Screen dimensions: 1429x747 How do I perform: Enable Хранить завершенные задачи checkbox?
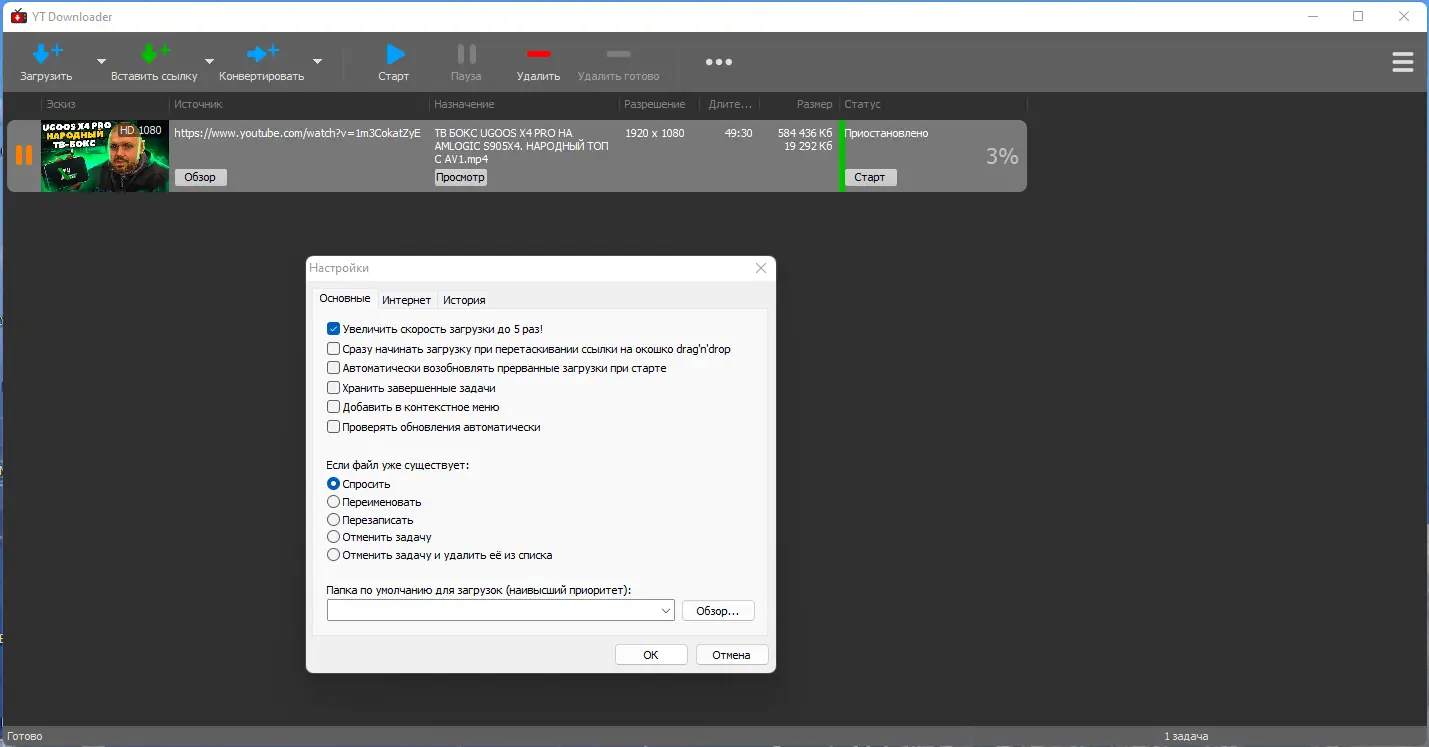tap(334, 388)
